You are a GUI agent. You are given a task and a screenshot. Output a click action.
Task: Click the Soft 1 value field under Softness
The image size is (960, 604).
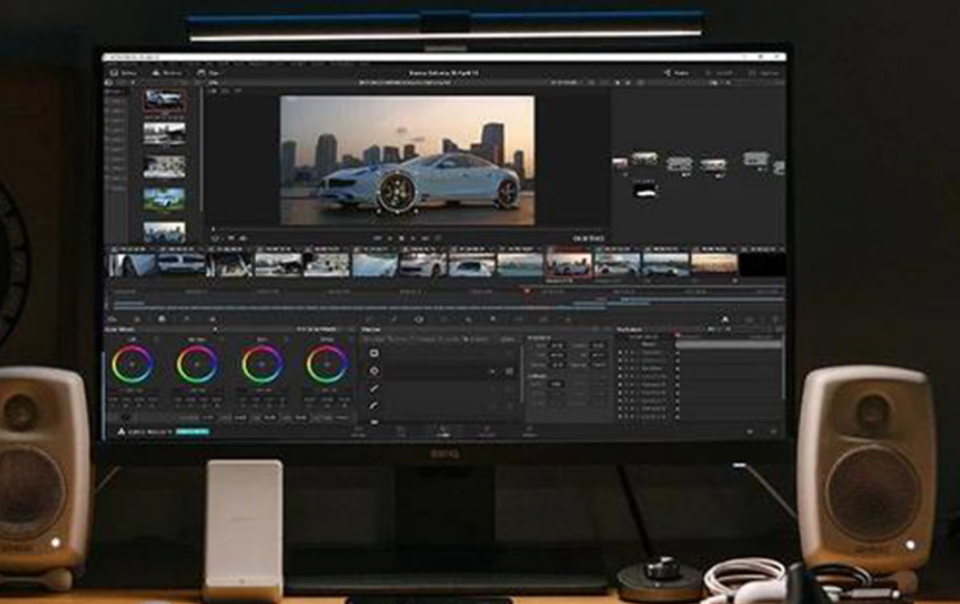tap(555, 384)
